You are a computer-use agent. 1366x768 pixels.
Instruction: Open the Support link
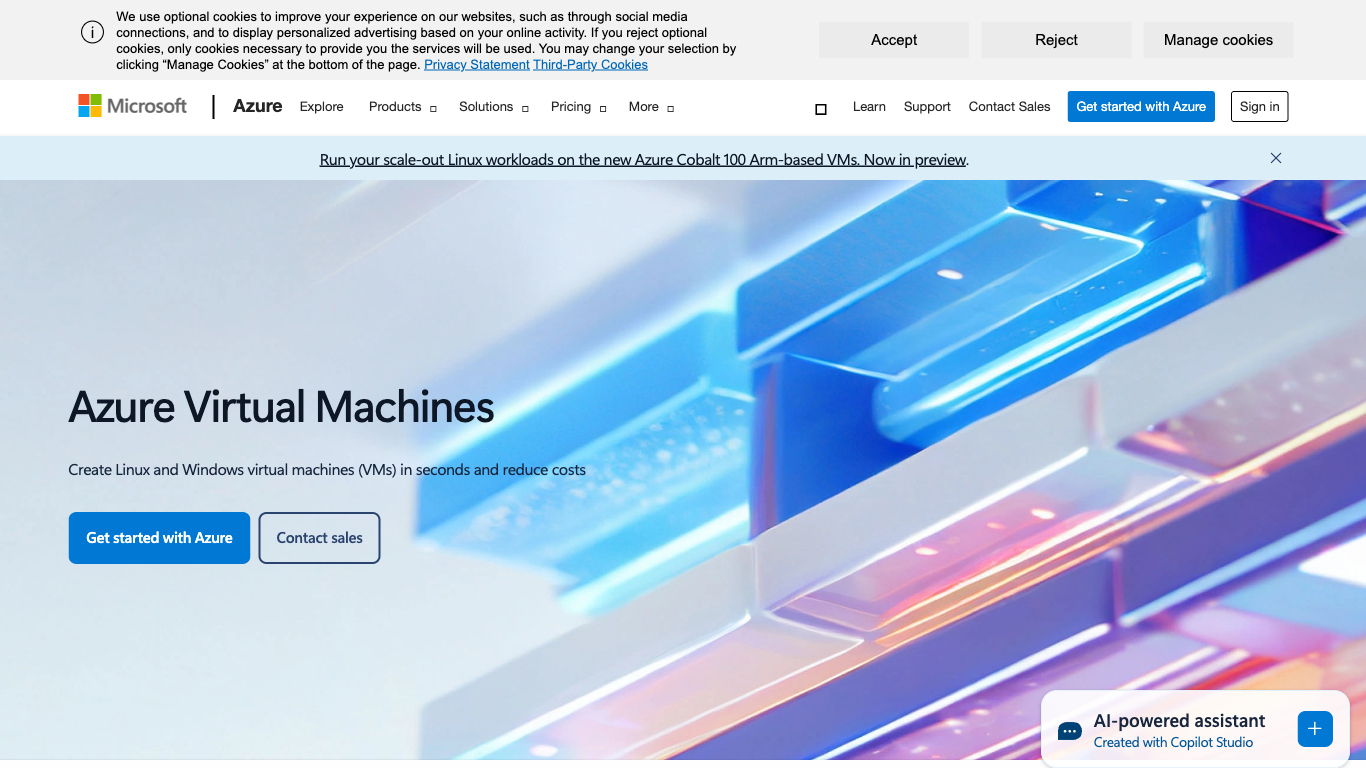(x=927, y=107)
